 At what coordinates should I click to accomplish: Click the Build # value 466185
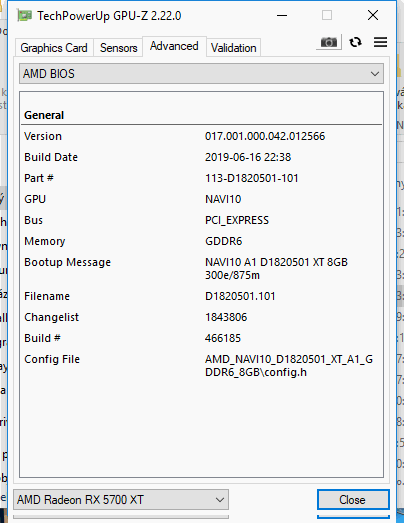(223, 338)
